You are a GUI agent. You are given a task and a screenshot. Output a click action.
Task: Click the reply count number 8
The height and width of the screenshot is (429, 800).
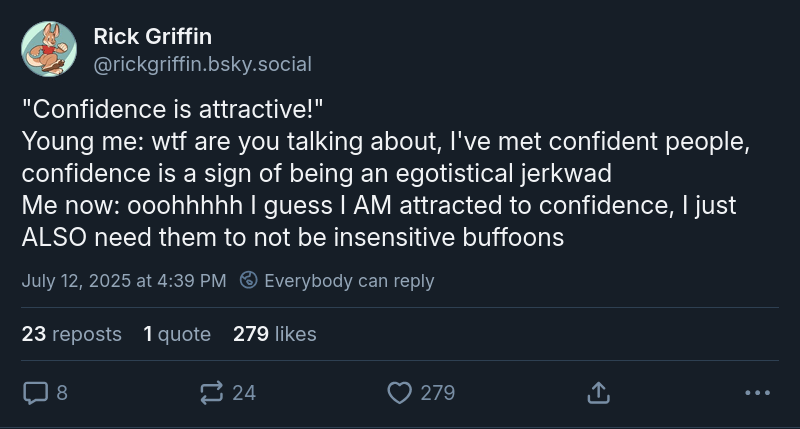tap(62, 393)
